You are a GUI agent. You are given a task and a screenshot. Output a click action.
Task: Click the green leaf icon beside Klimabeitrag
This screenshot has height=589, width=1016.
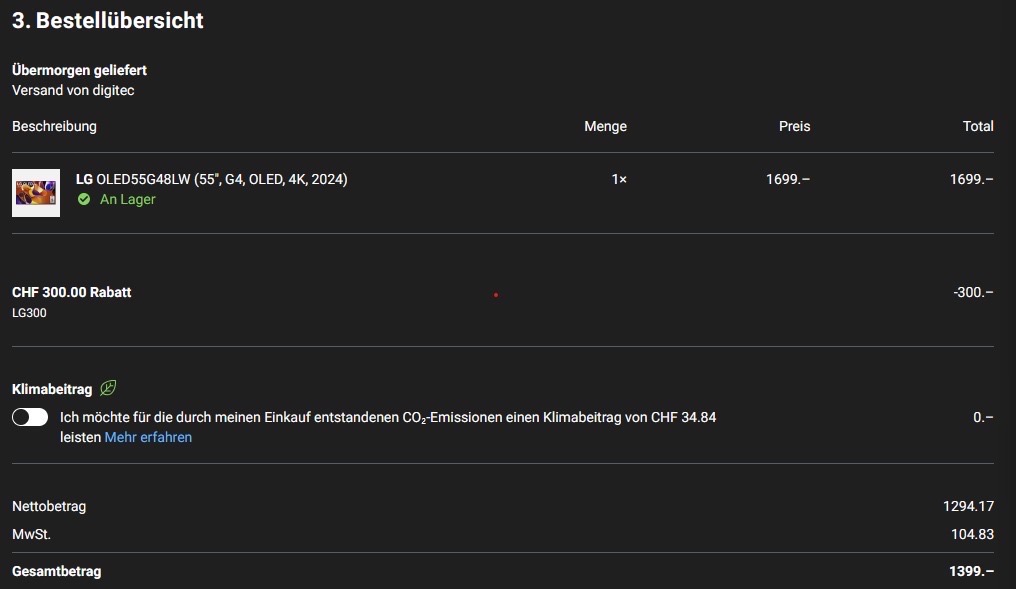click(108, 388)
